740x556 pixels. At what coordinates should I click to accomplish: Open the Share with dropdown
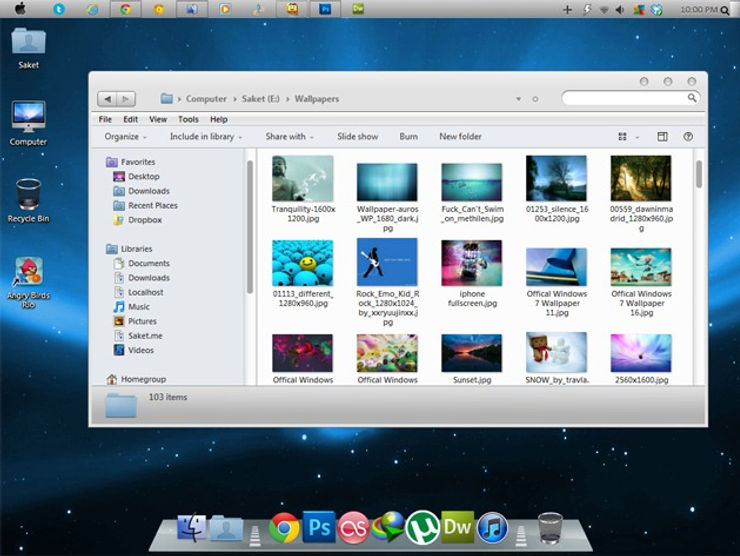pyautogui.click(x=289, y=136)
